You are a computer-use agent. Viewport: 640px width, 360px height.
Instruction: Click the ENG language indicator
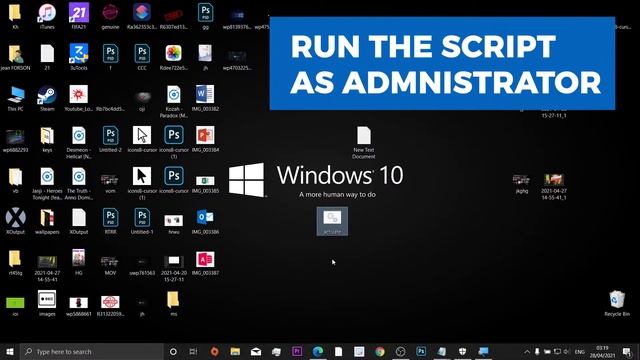coord(580,351)
